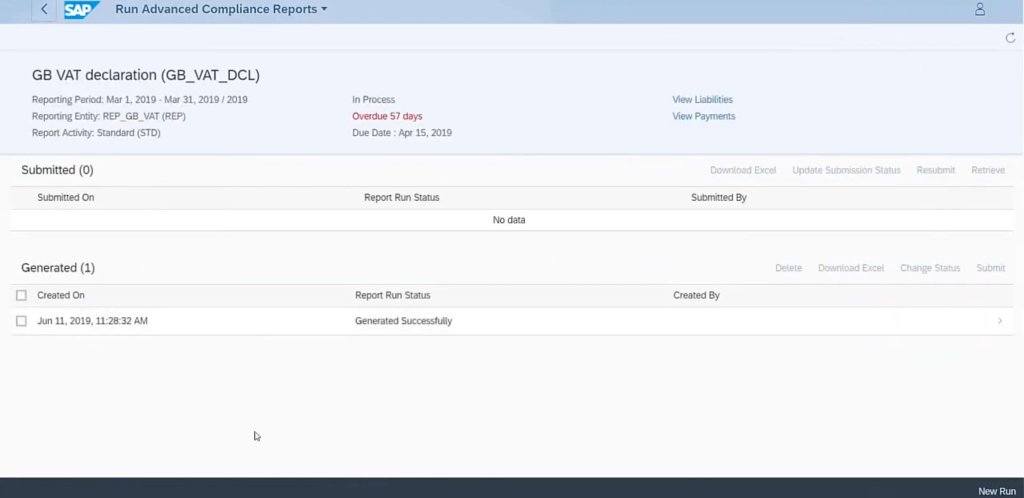This screenshot has height=498, width=1024.
Task: Open the user profile icon
Action: point(979,9)
